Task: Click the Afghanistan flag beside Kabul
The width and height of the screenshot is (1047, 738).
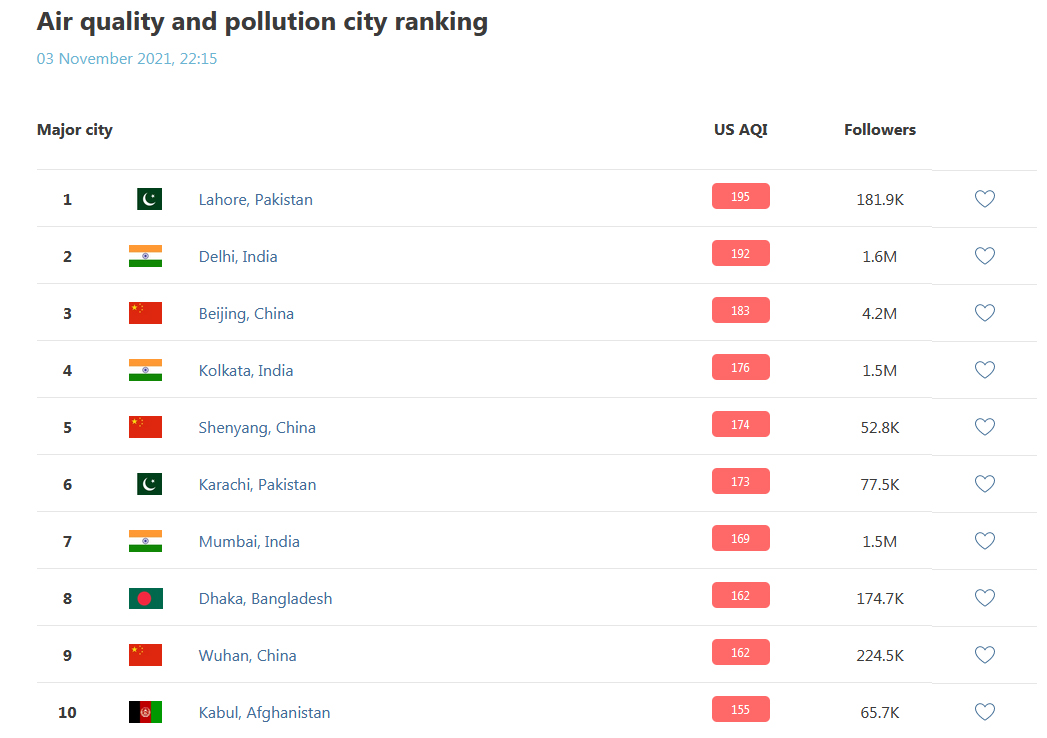Action: (x=146, y=712)
